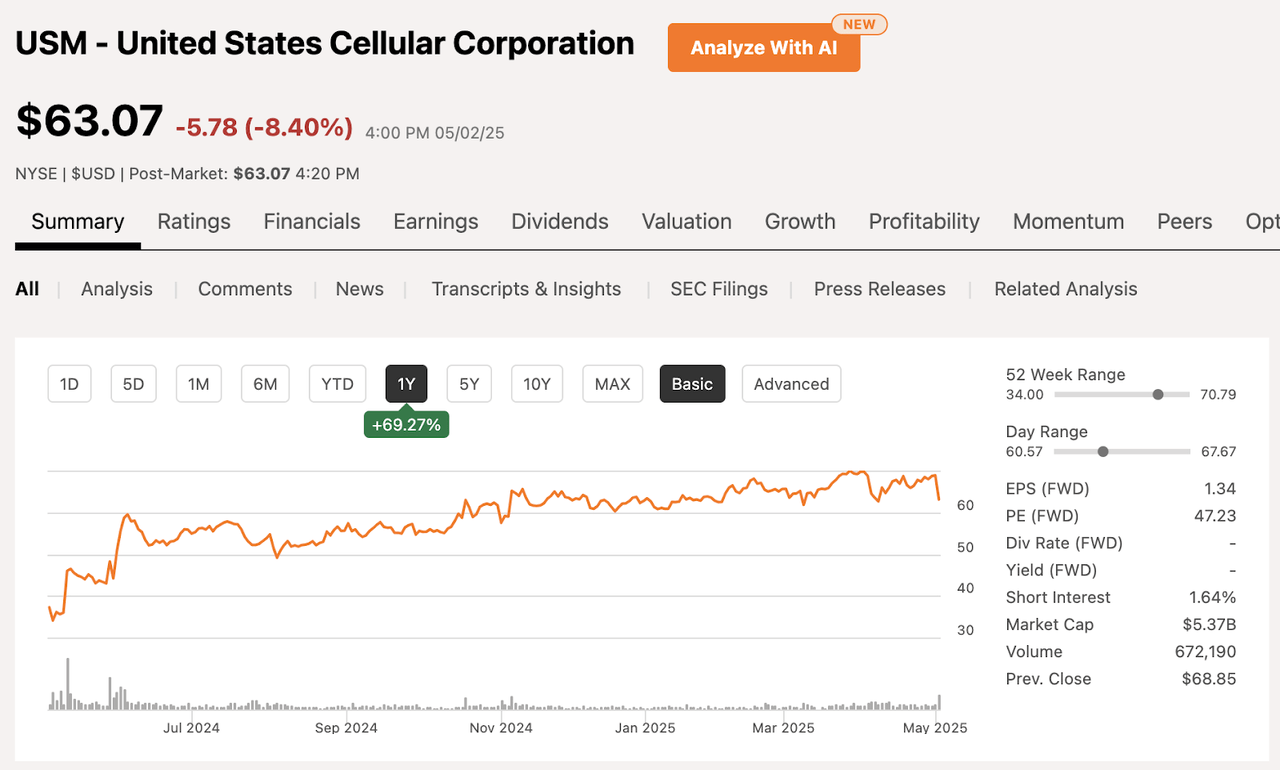1280x770 pixels.
Task: Click the Day Range slider handle
Action: pyautogui.click(x=1103, y=451)
